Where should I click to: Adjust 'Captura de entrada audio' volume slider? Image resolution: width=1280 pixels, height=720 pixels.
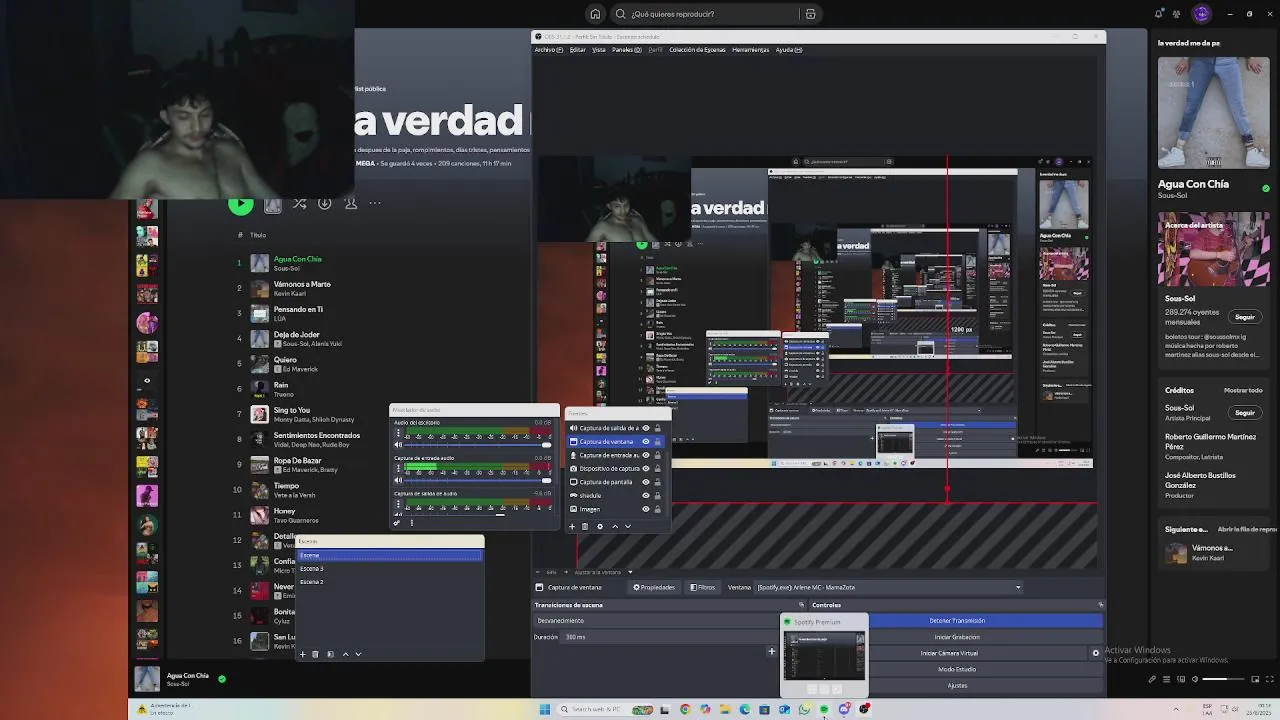tap(477, 480)
